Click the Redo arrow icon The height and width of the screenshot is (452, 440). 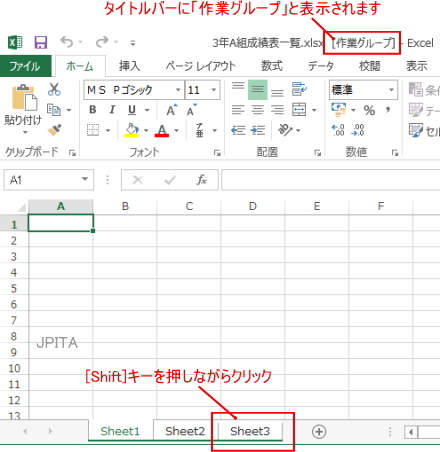tap(102, 42)
